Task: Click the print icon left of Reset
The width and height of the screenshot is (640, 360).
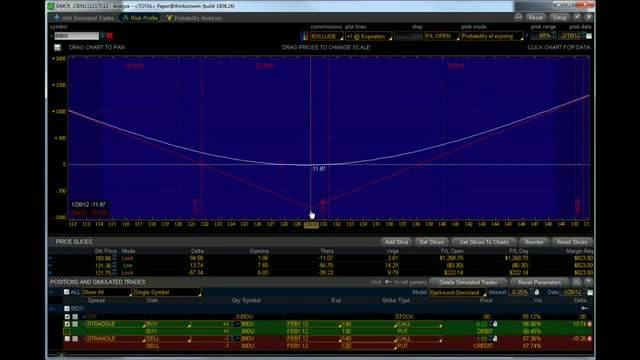Action: click(x=518, y=17)
